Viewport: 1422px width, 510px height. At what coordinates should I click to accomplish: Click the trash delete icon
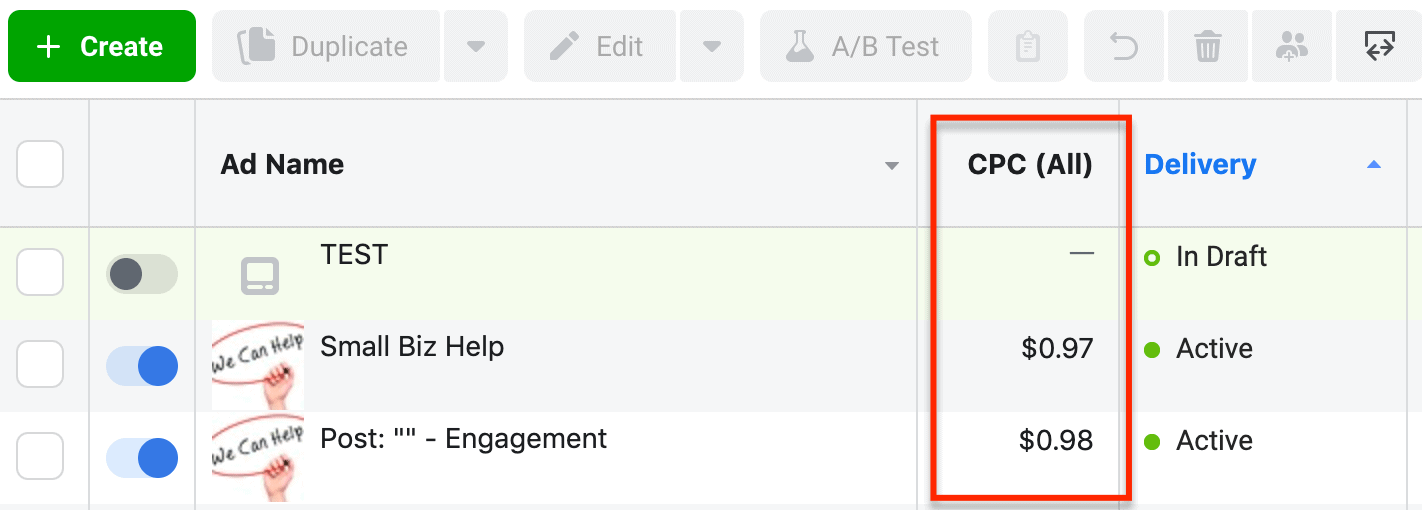(1208, 46)
